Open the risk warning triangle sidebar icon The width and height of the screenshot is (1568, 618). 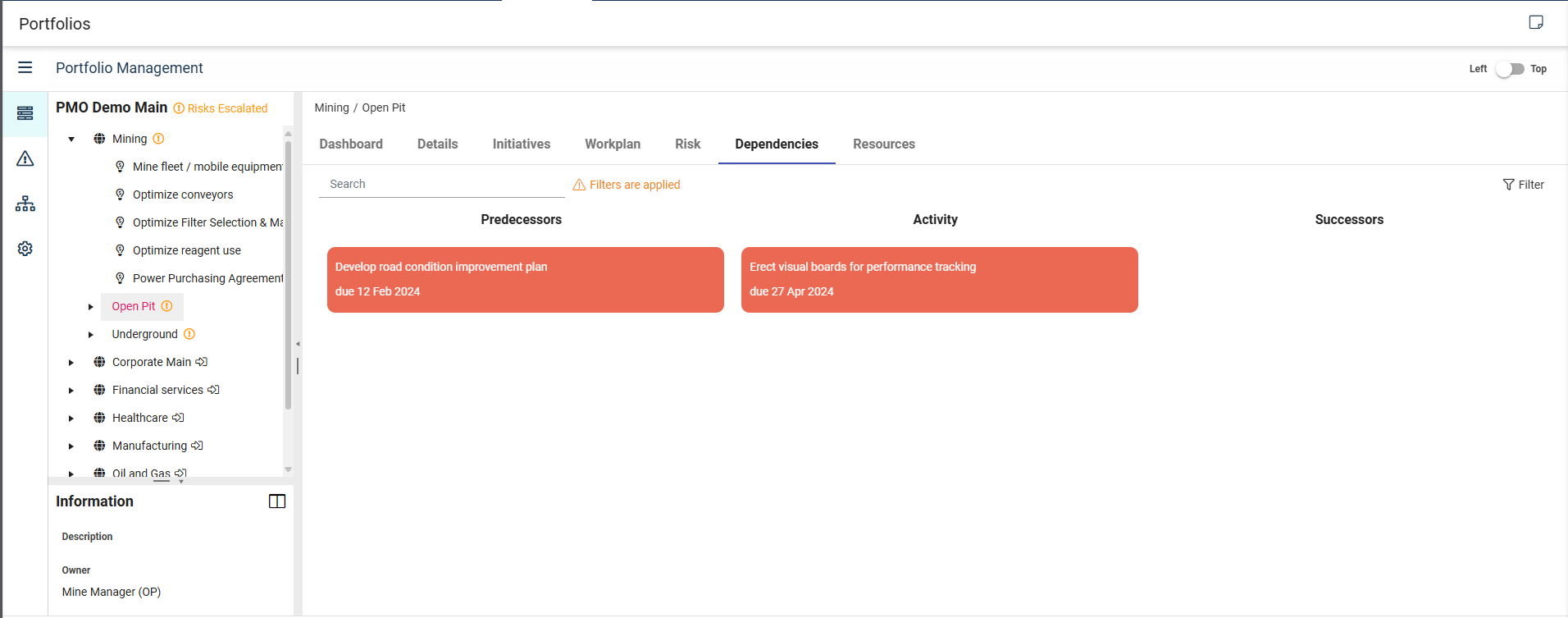(x=25, y=158)
